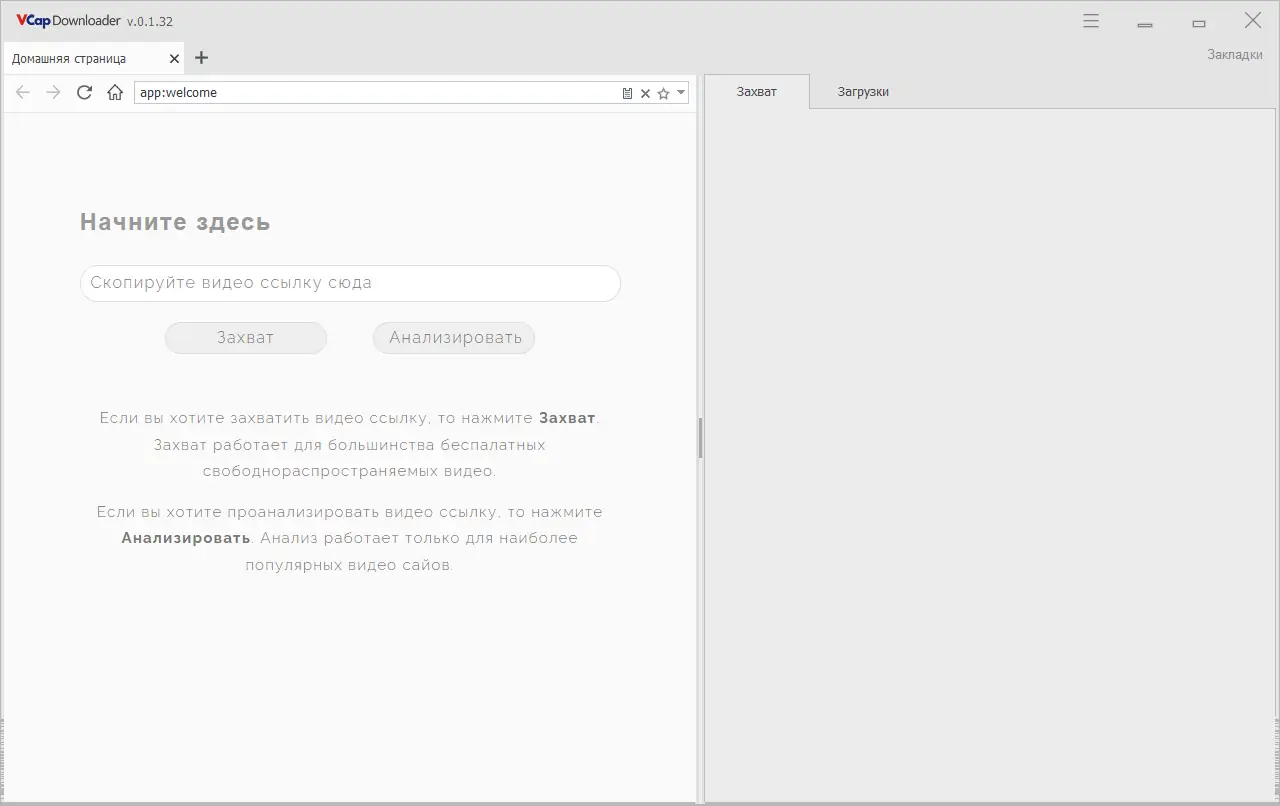Reload the current page

(x=84, y=92)
